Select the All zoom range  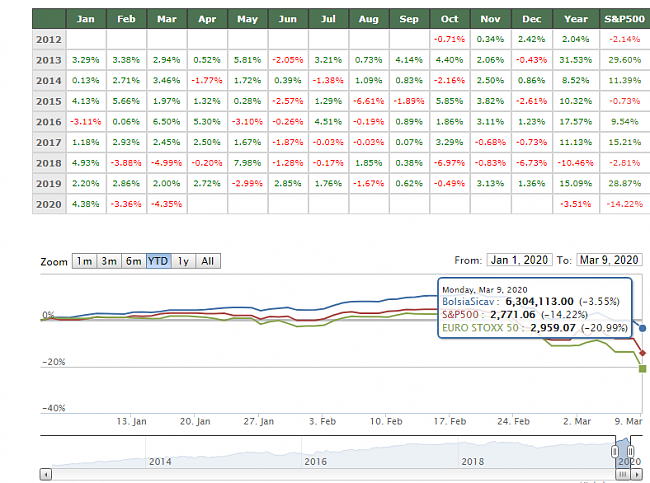click(x=208, y=261)
